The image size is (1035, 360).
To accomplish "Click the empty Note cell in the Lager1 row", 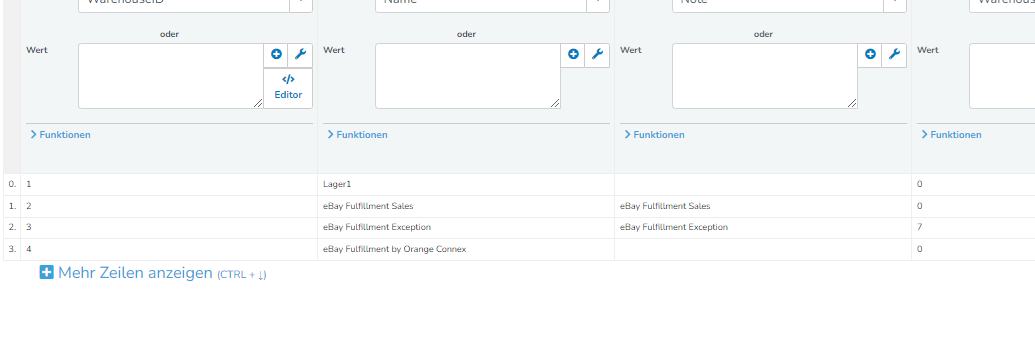I will [763, 184].
